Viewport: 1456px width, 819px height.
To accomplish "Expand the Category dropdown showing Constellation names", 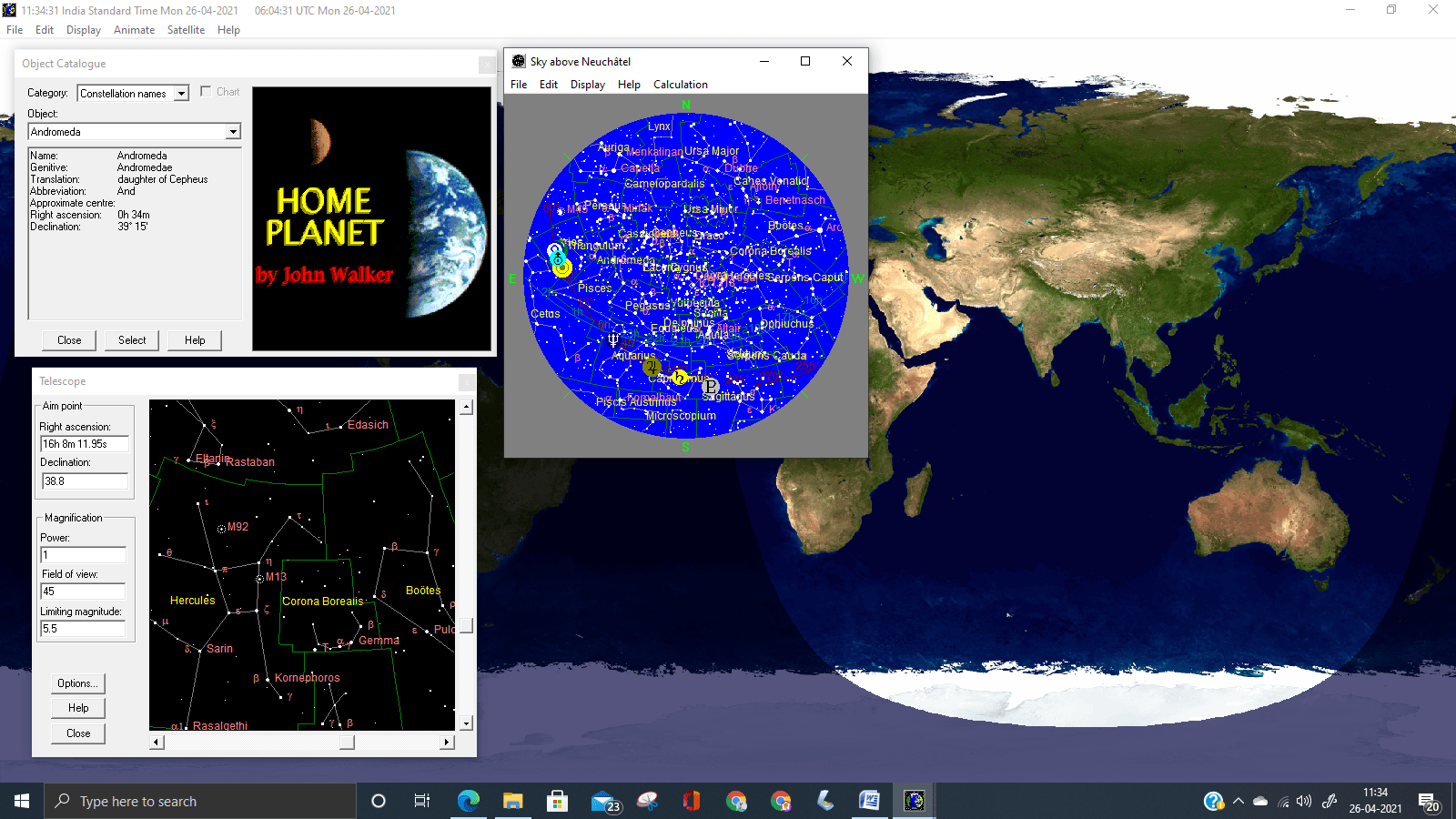I will [x=181, y=94].
